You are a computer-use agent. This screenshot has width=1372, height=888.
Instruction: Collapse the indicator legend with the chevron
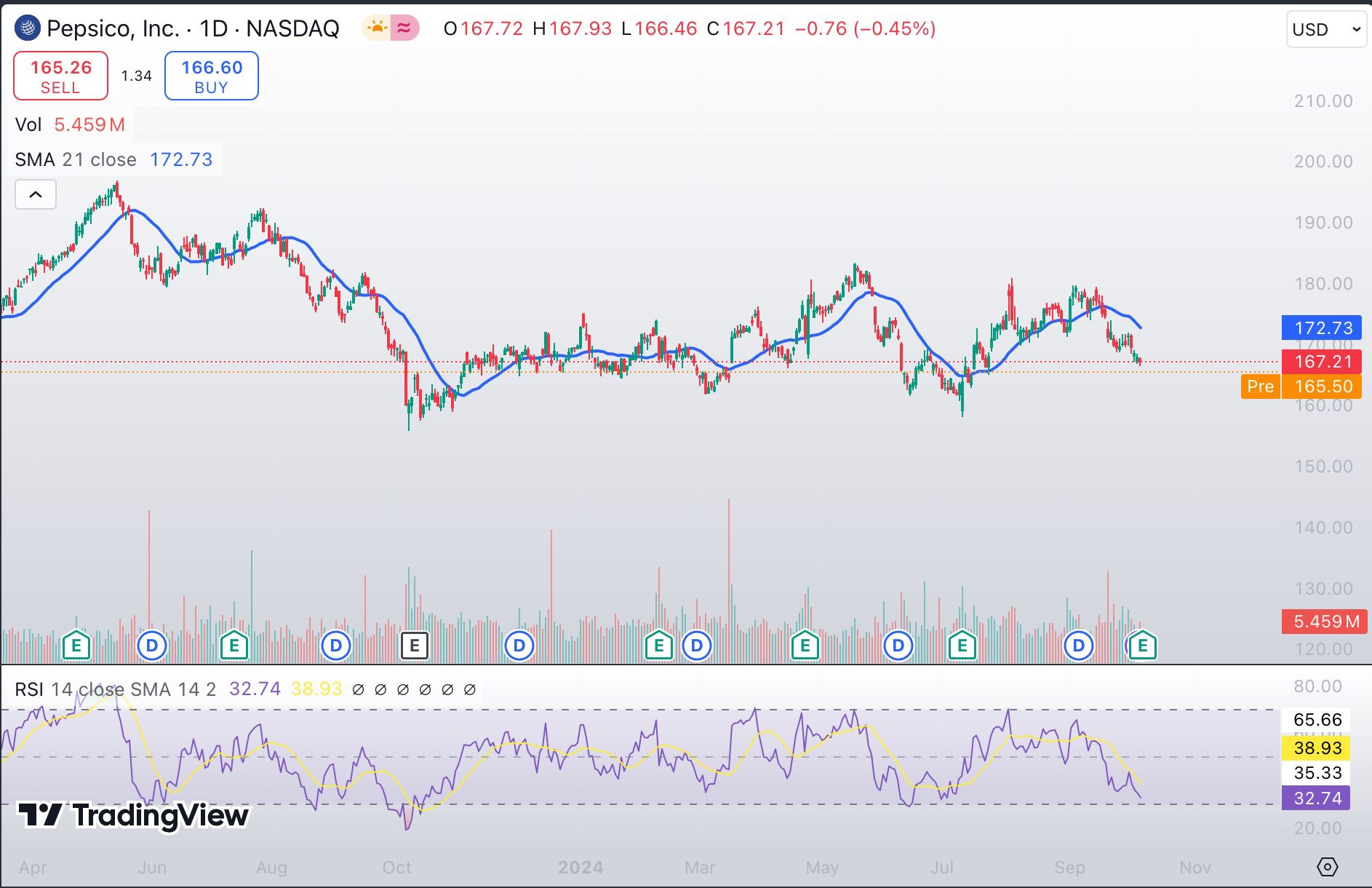coord(36,194)
